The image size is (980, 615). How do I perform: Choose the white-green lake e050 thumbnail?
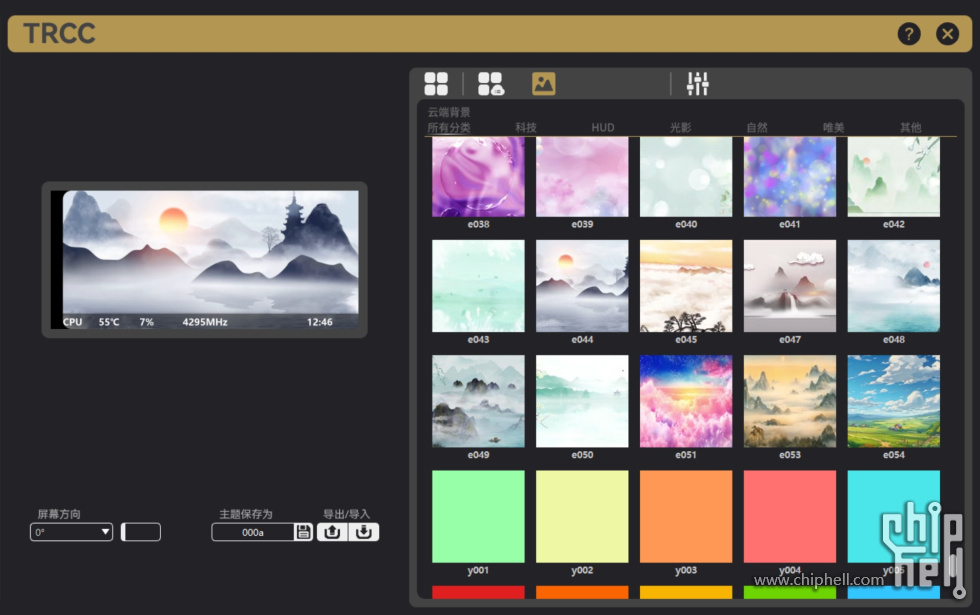[x=582, y=401]
